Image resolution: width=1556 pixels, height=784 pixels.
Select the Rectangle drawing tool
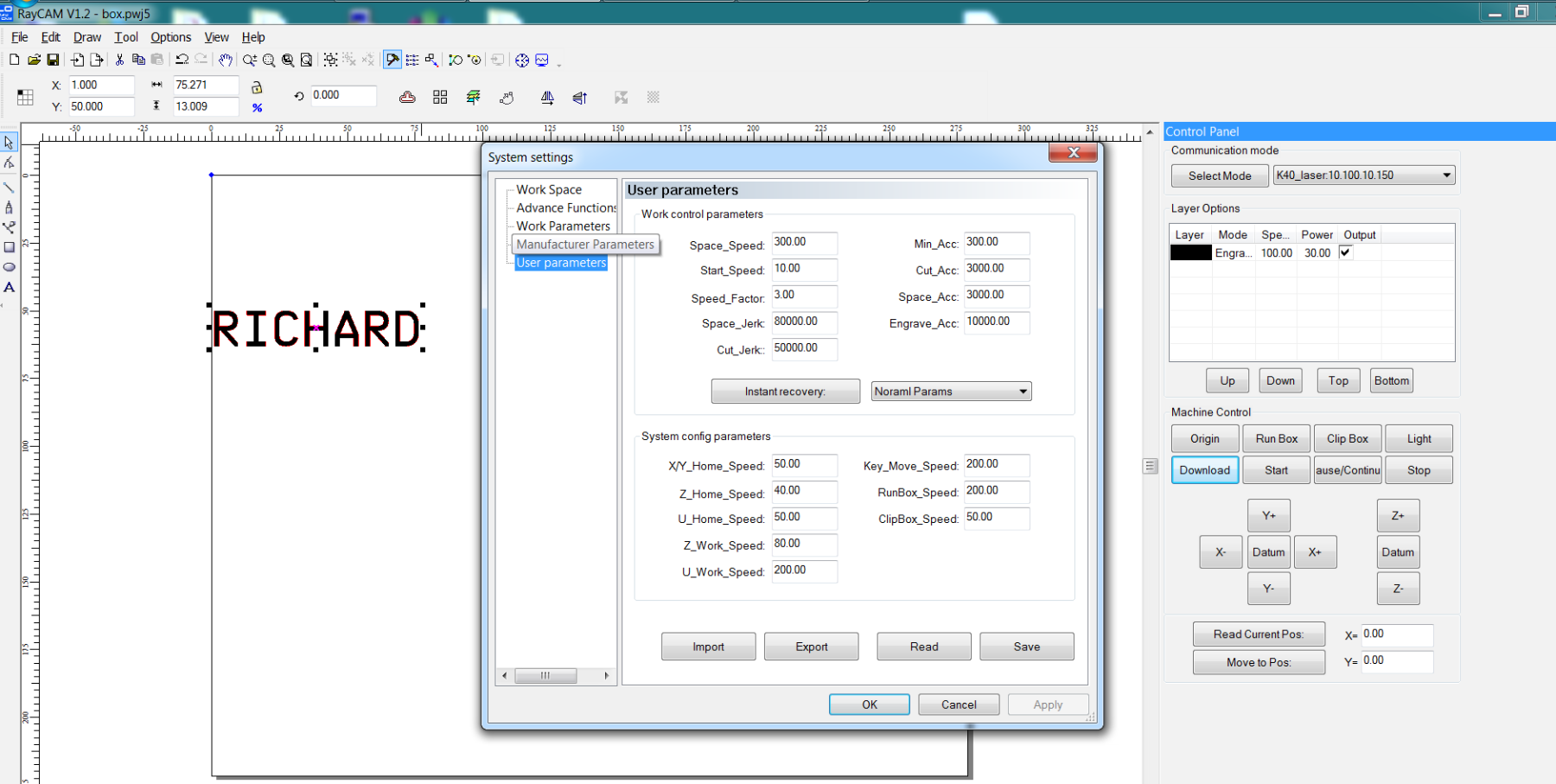click(9, 247)
